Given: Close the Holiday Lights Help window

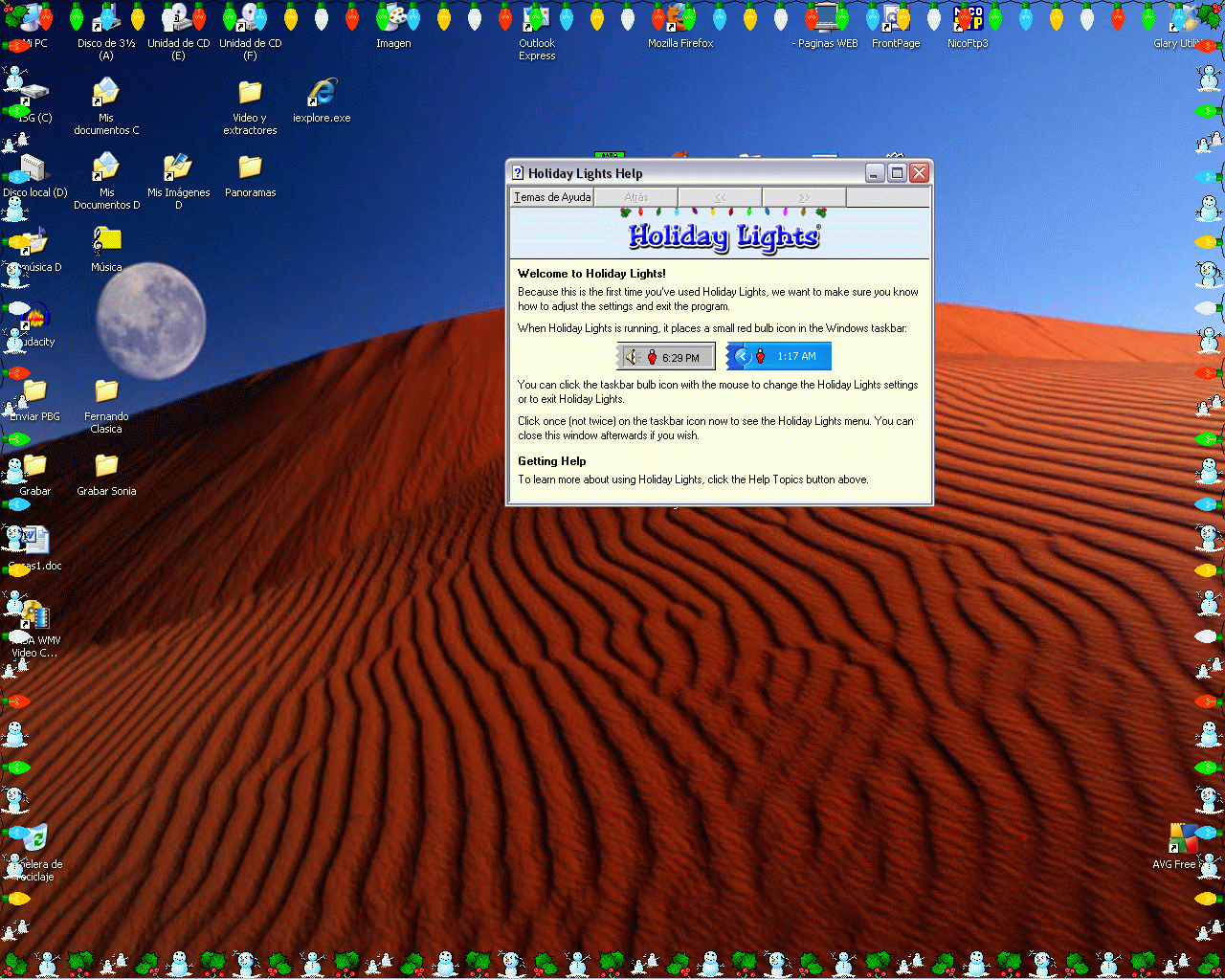Looking at the screenshot, I should click(919, 172).
